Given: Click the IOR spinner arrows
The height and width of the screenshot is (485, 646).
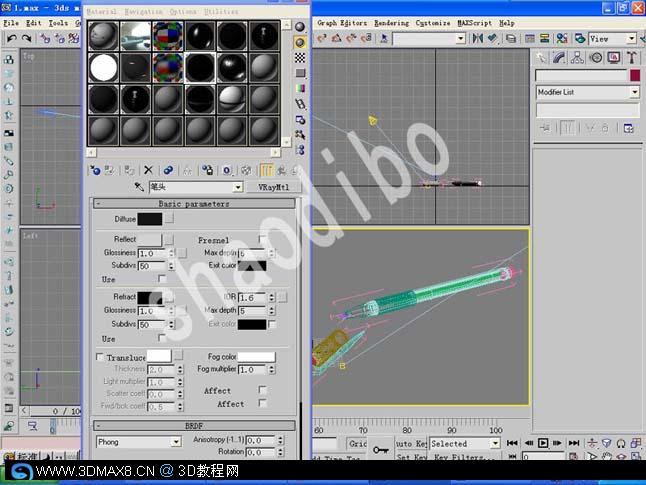Looking at the screenshot, I should point(272,298).
